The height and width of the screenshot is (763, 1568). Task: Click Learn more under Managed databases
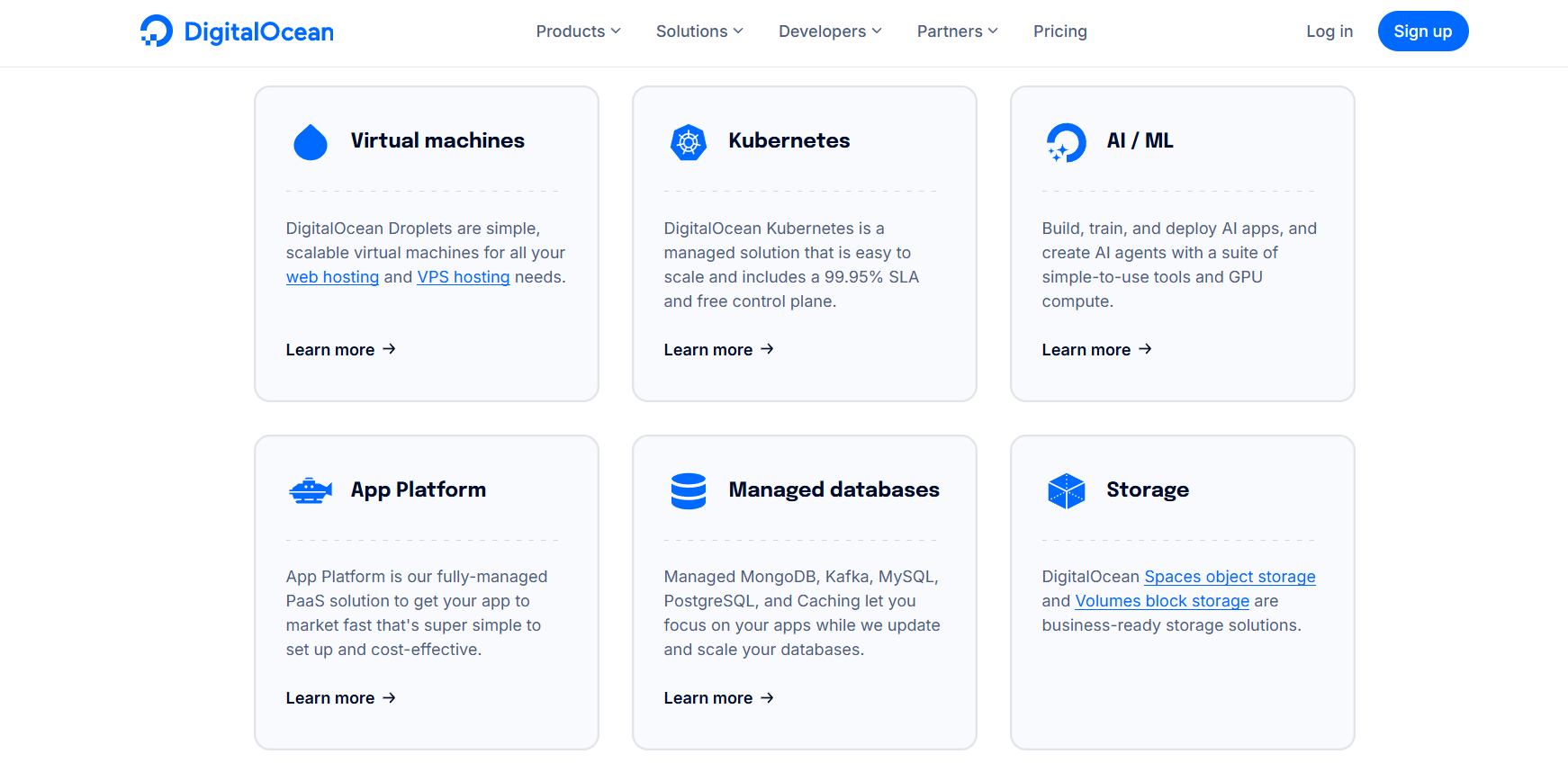[718, 698]
